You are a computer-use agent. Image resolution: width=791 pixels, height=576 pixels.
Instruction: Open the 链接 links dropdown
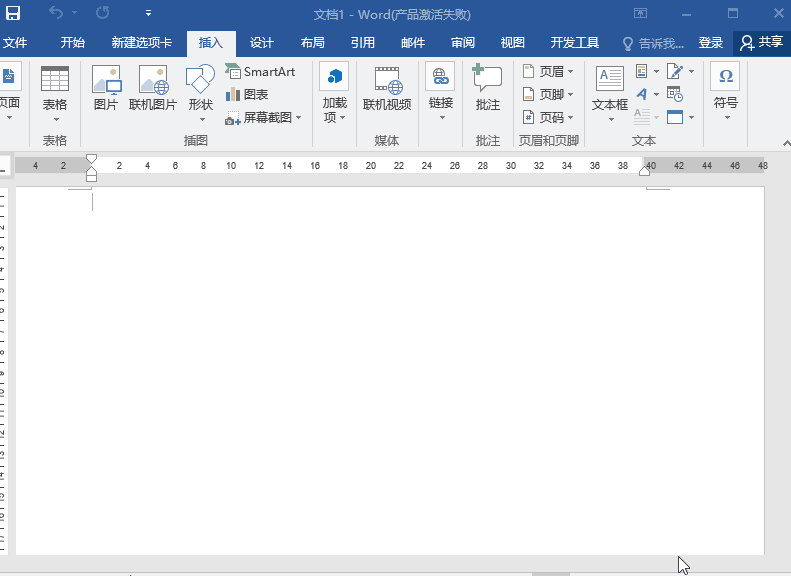tap(440, 92)
